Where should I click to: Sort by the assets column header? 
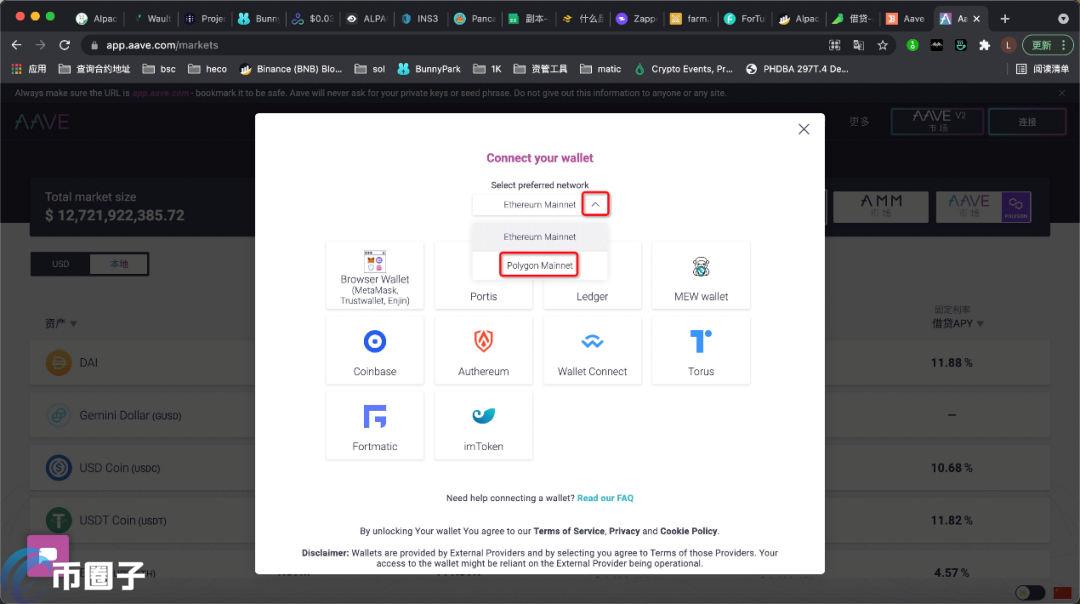tap(61, 323)
